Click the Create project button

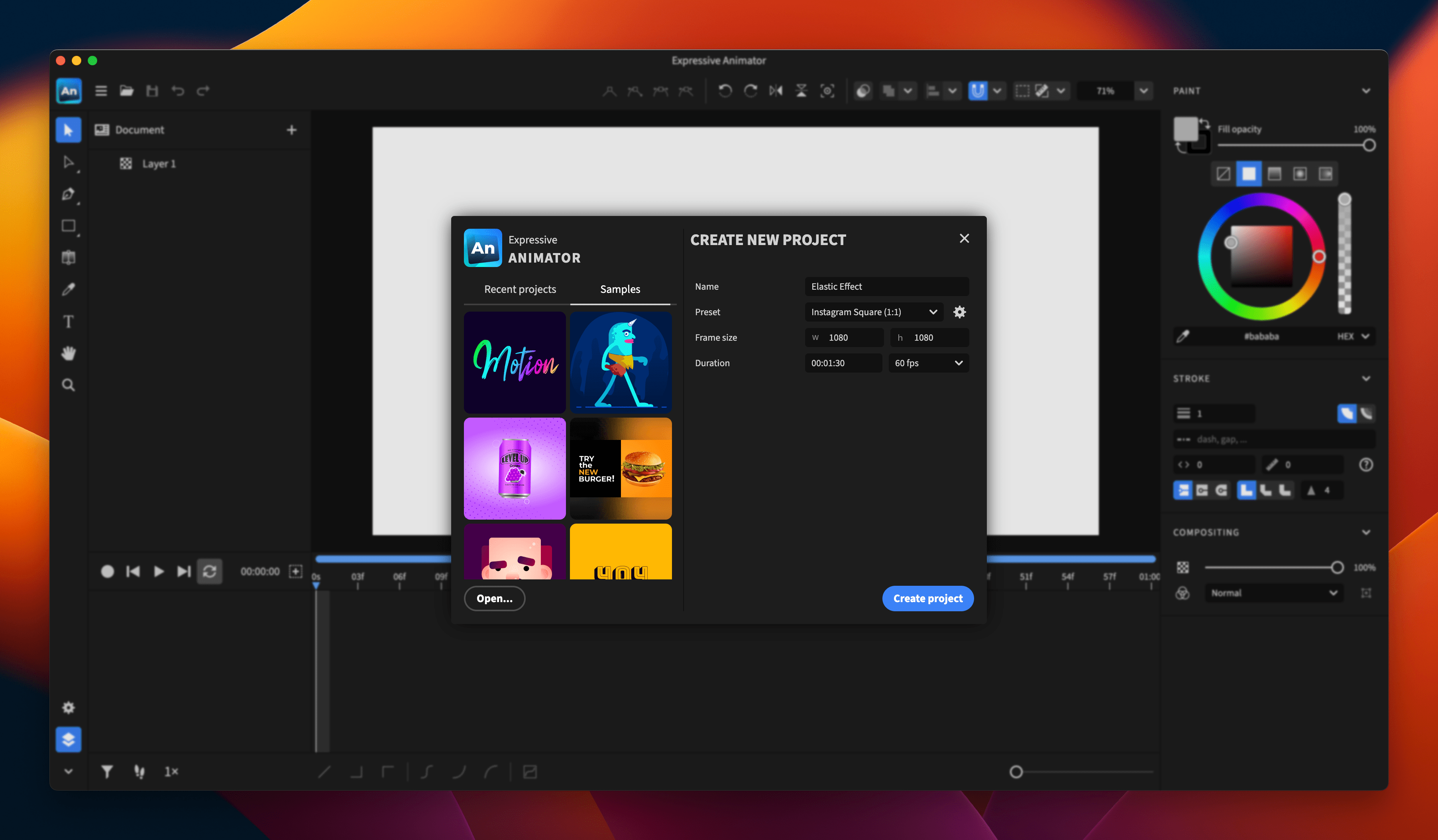(x=927, y=598)
